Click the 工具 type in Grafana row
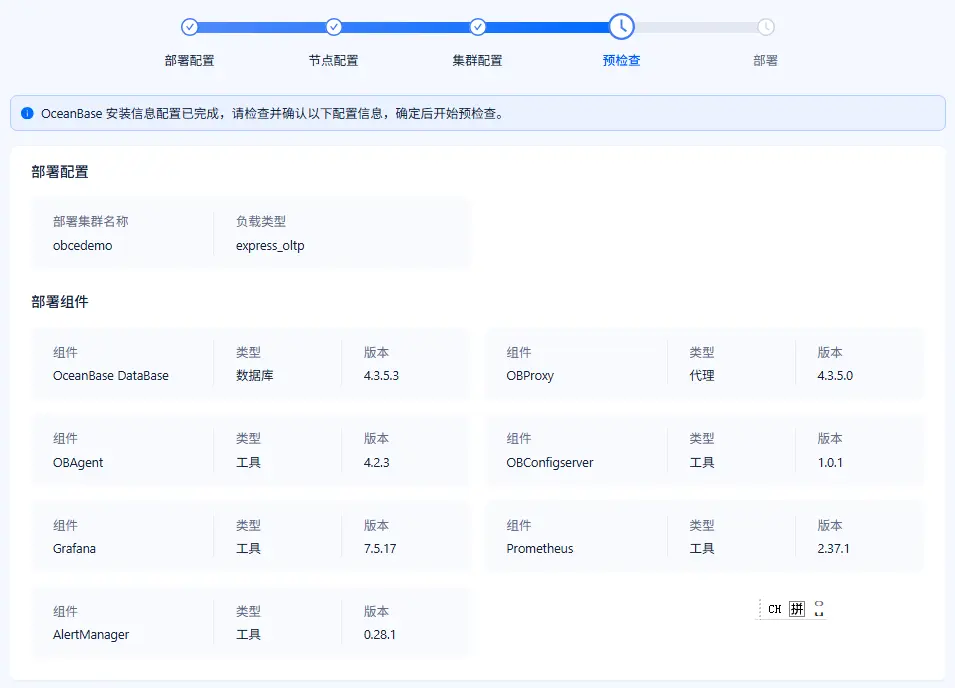The image size is (955, 688). [x=248, y=549]
